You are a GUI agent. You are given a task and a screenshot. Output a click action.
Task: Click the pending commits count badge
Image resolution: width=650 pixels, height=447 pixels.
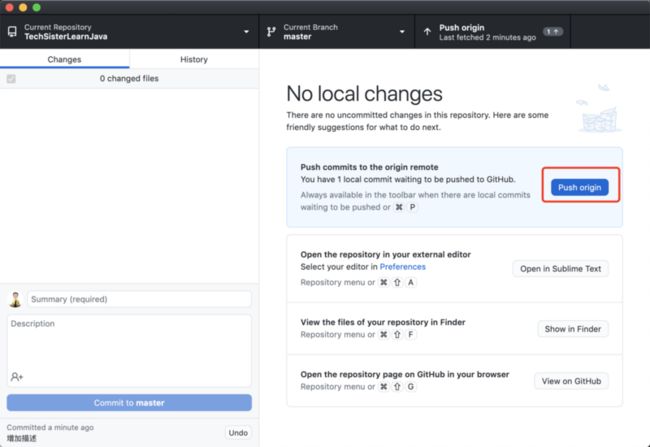click(553, 32)
